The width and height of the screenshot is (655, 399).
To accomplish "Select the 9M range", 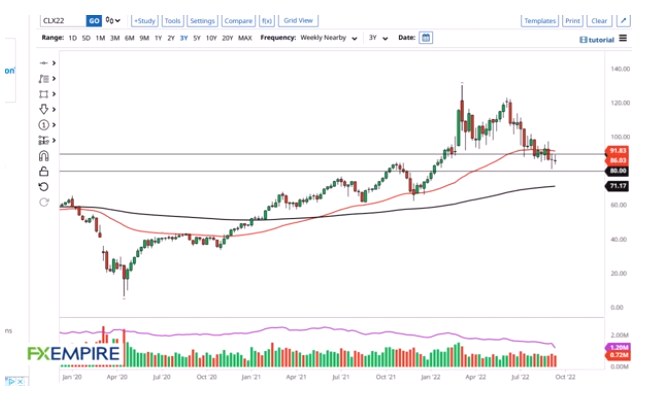I will coord(144,38).
